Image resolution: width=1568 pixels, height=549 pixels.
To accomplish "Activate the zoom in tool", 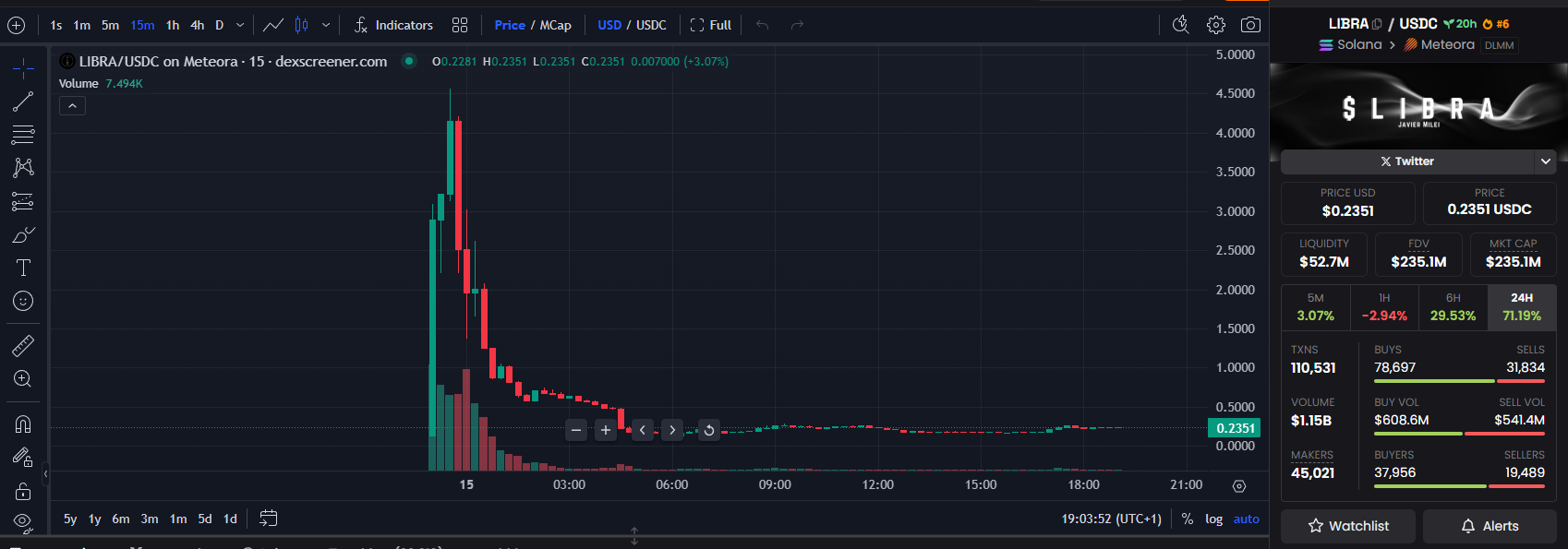I will [23, 379].
